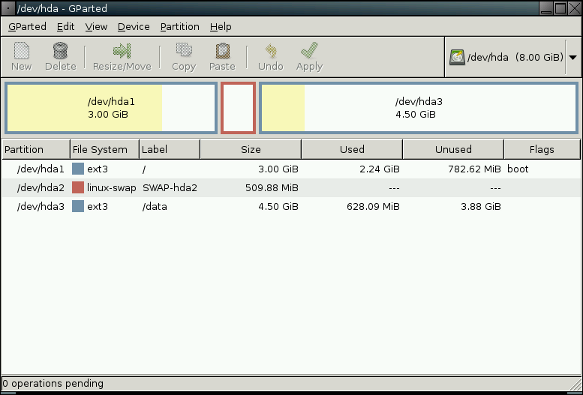Click the 2.24 GiB used cell
This screenshot has width=583, height=395.
[x=380, y=169]
